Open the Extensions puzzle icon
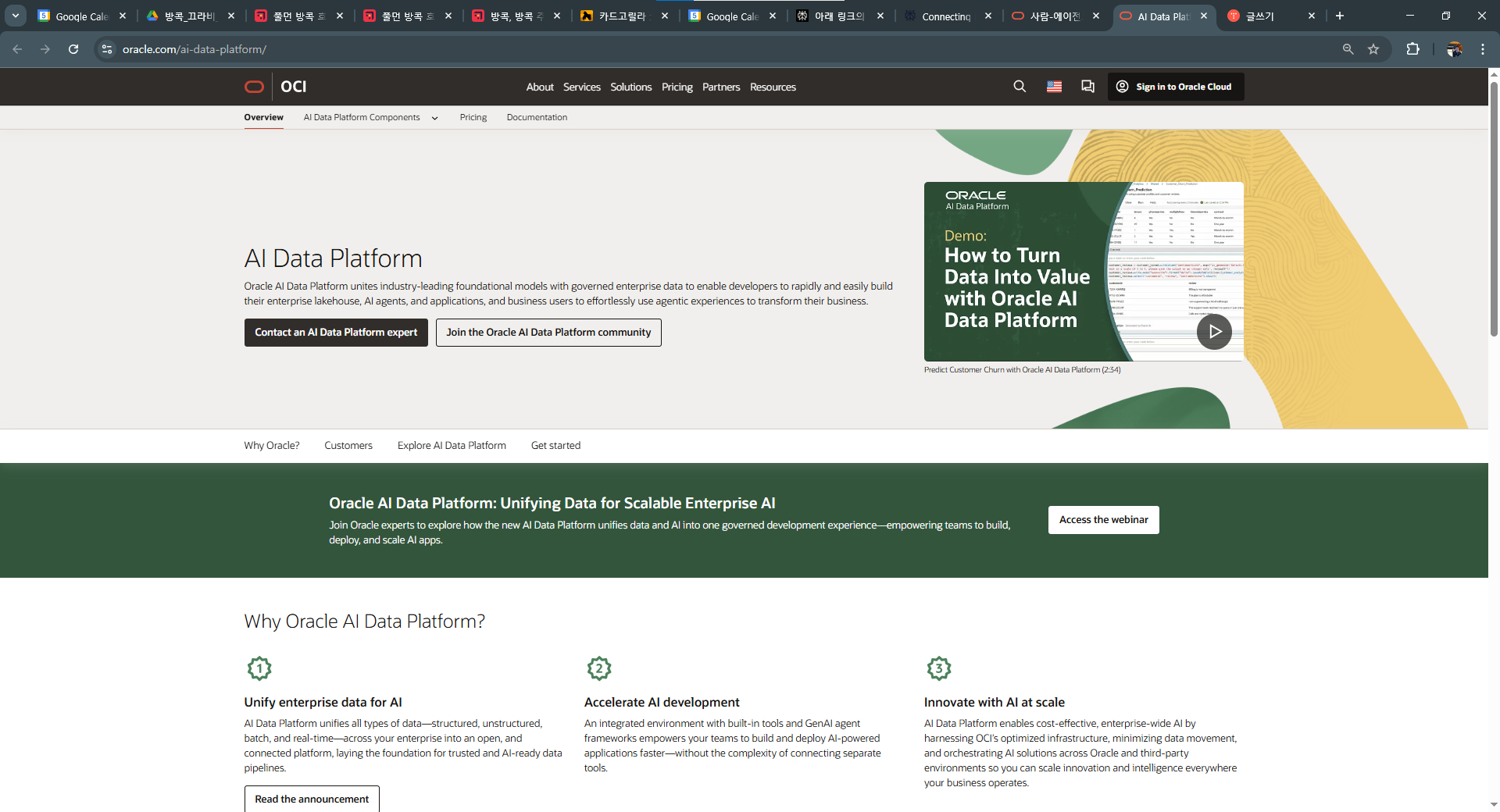This screenshot has width=1500, height=812. (x=1412, y=49)
